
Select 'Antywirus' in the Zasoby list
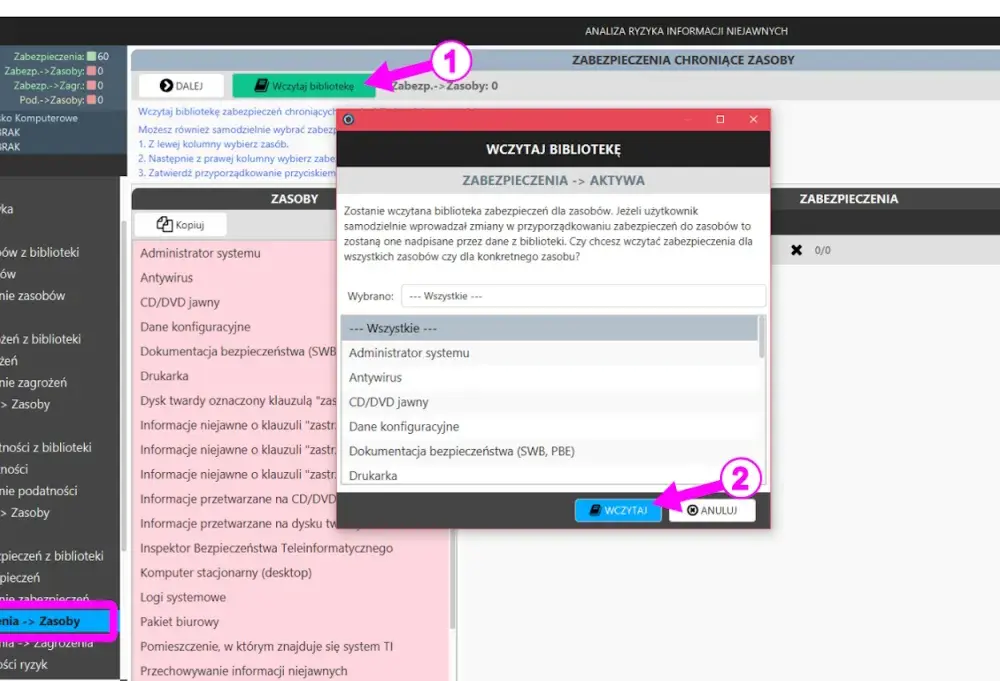[235, 277]
